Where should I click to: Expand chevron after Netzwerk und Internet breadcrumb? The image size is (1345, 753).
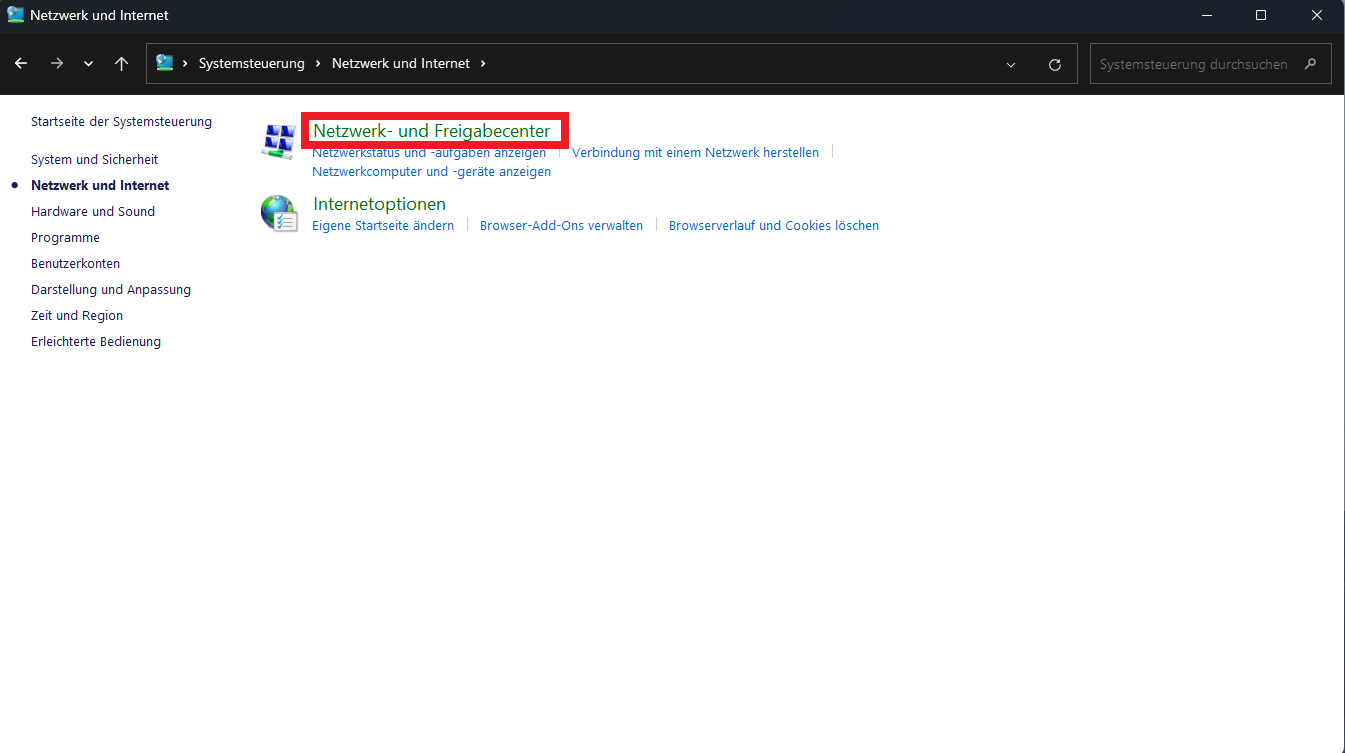point(483,63)
